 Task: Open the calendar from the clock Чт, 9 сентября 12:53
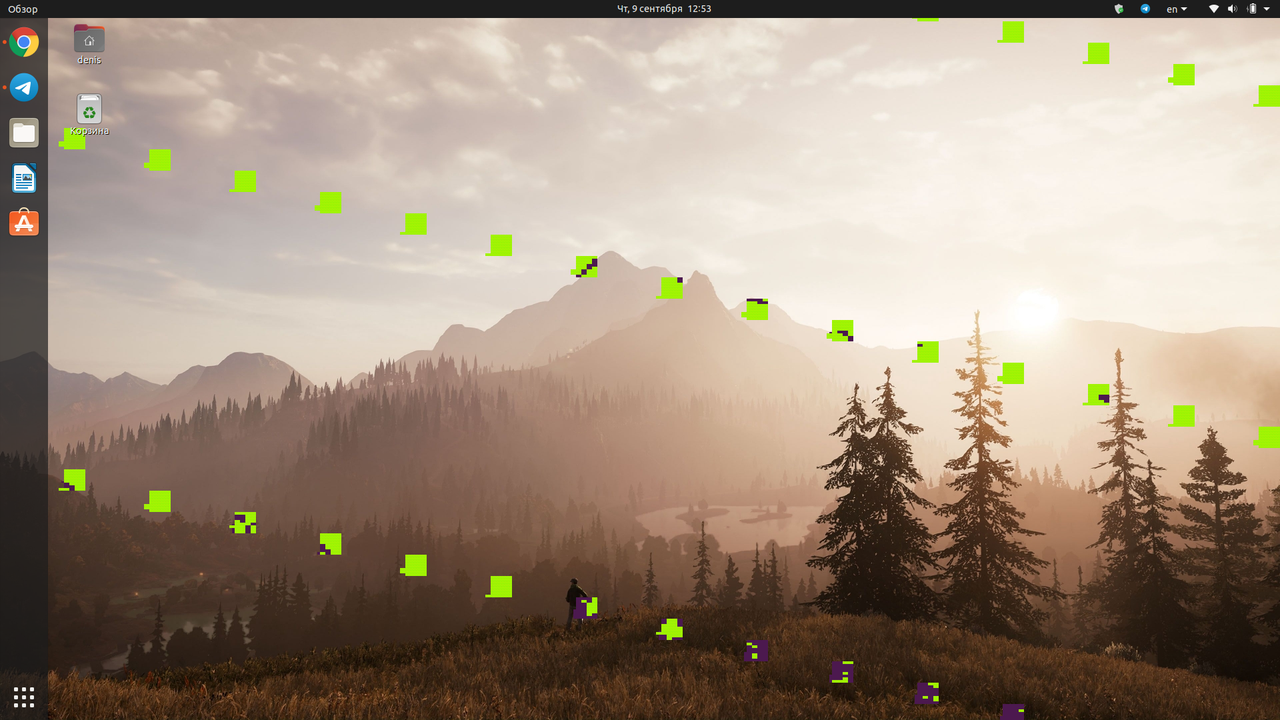pos(664,8)
